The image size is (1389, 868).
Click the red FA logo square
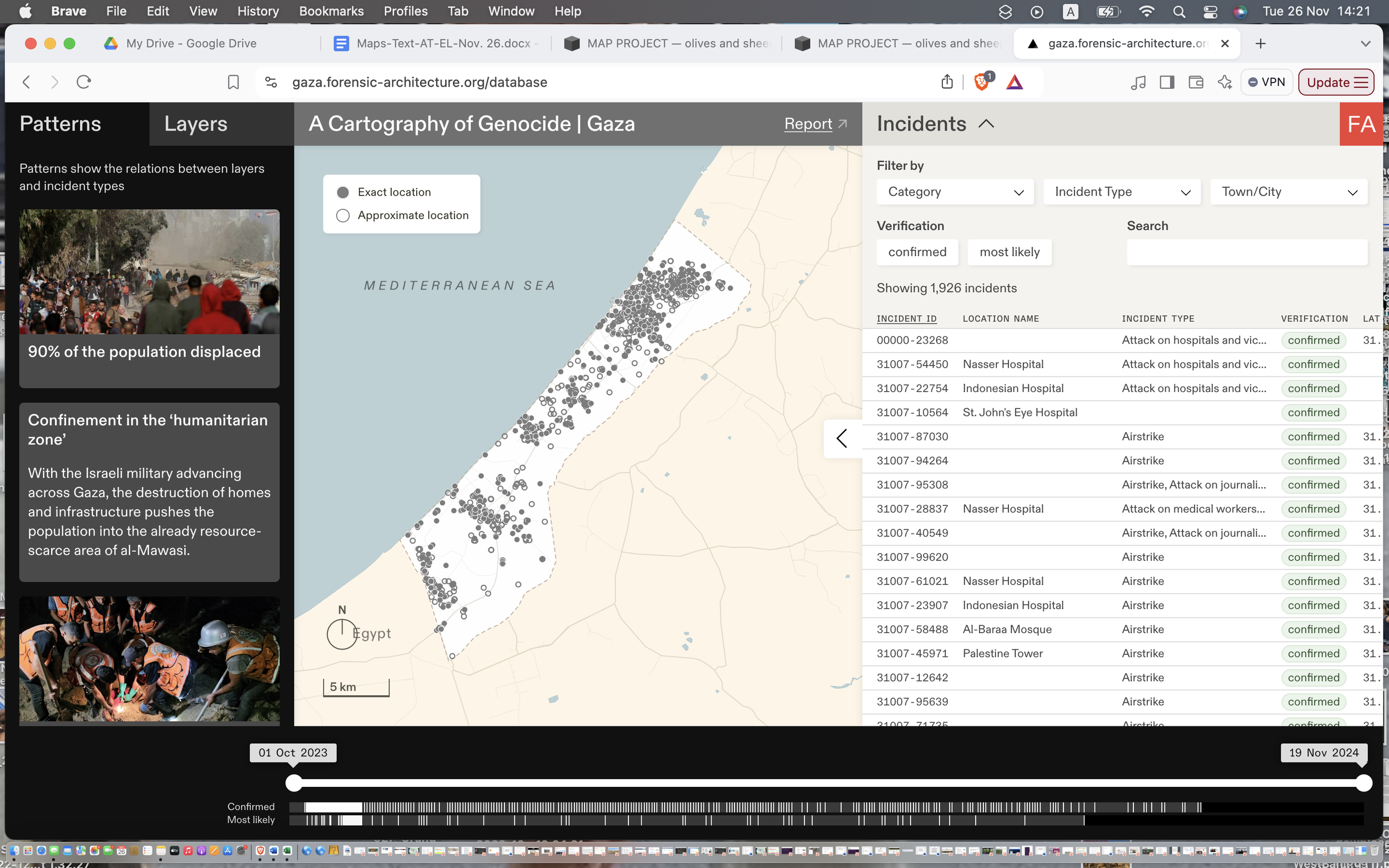pos(1361,123)
